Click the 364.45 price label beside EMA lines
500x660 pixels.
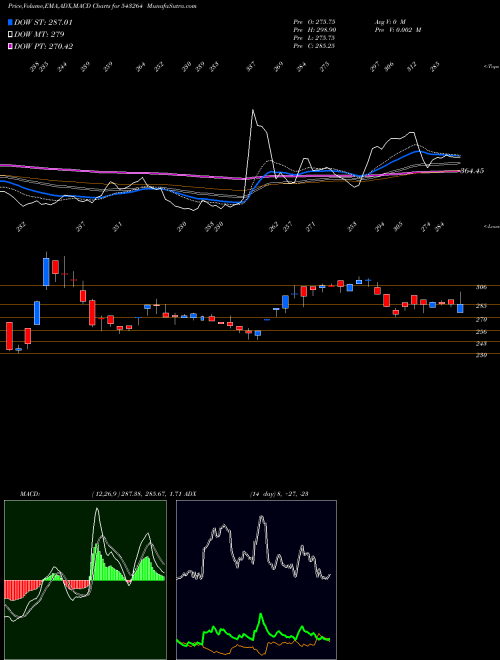point(472,171)
